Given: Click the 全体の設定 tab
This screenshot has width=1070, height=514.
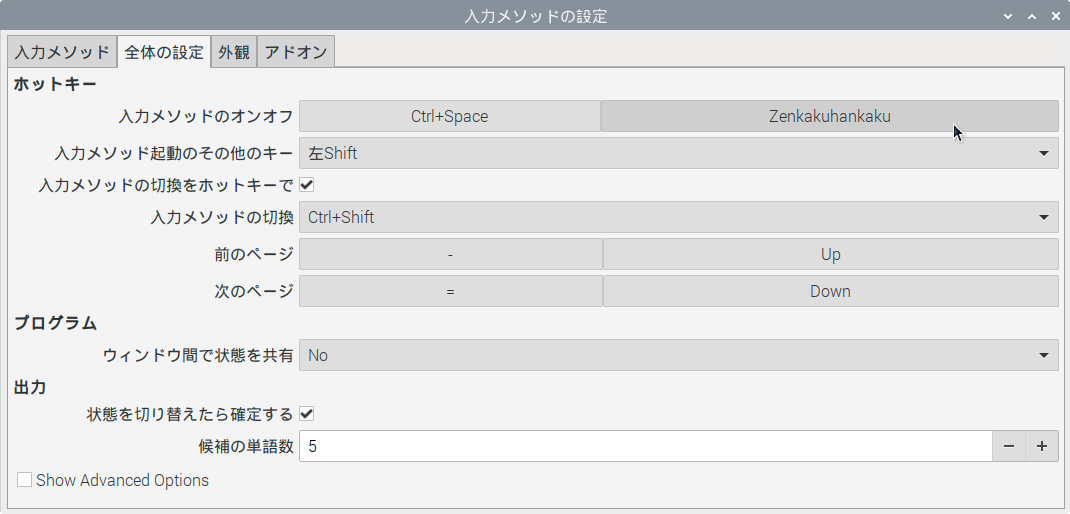Looking at the screenshot, I should pyautogui.click(x=164, y=52).
